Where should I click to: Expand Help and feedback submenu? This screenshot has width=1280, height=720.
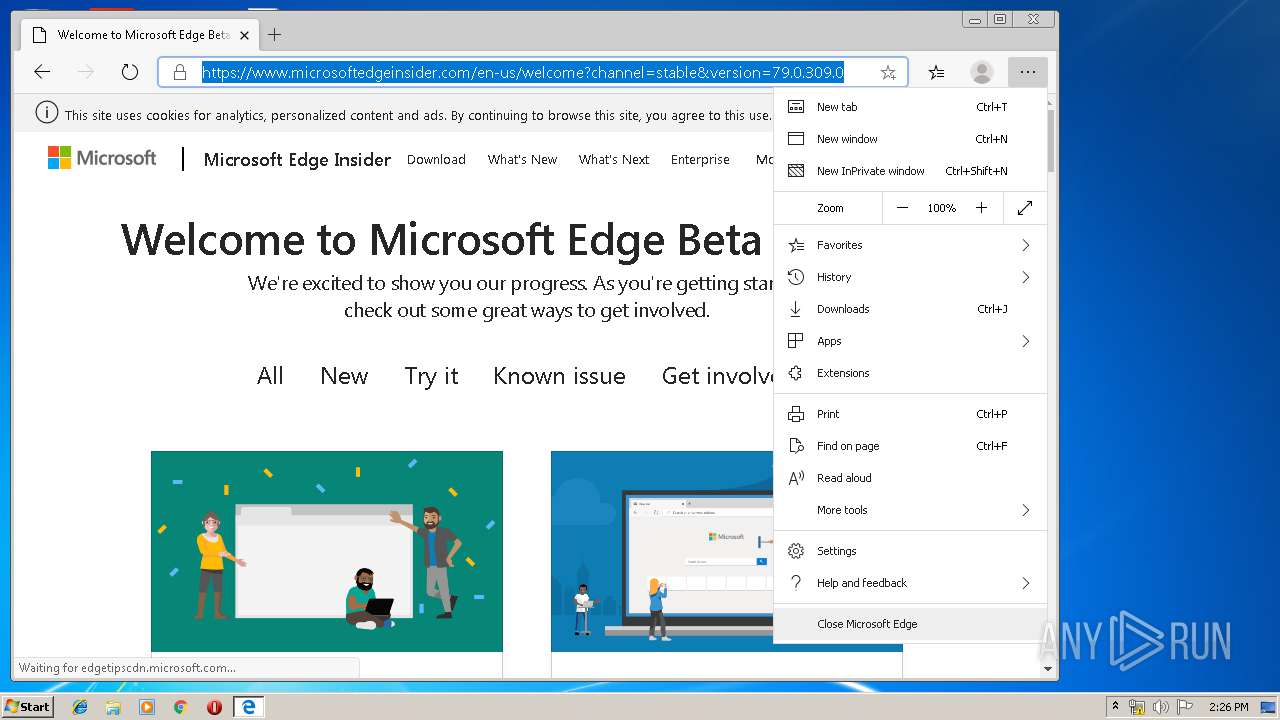[910, 583]
